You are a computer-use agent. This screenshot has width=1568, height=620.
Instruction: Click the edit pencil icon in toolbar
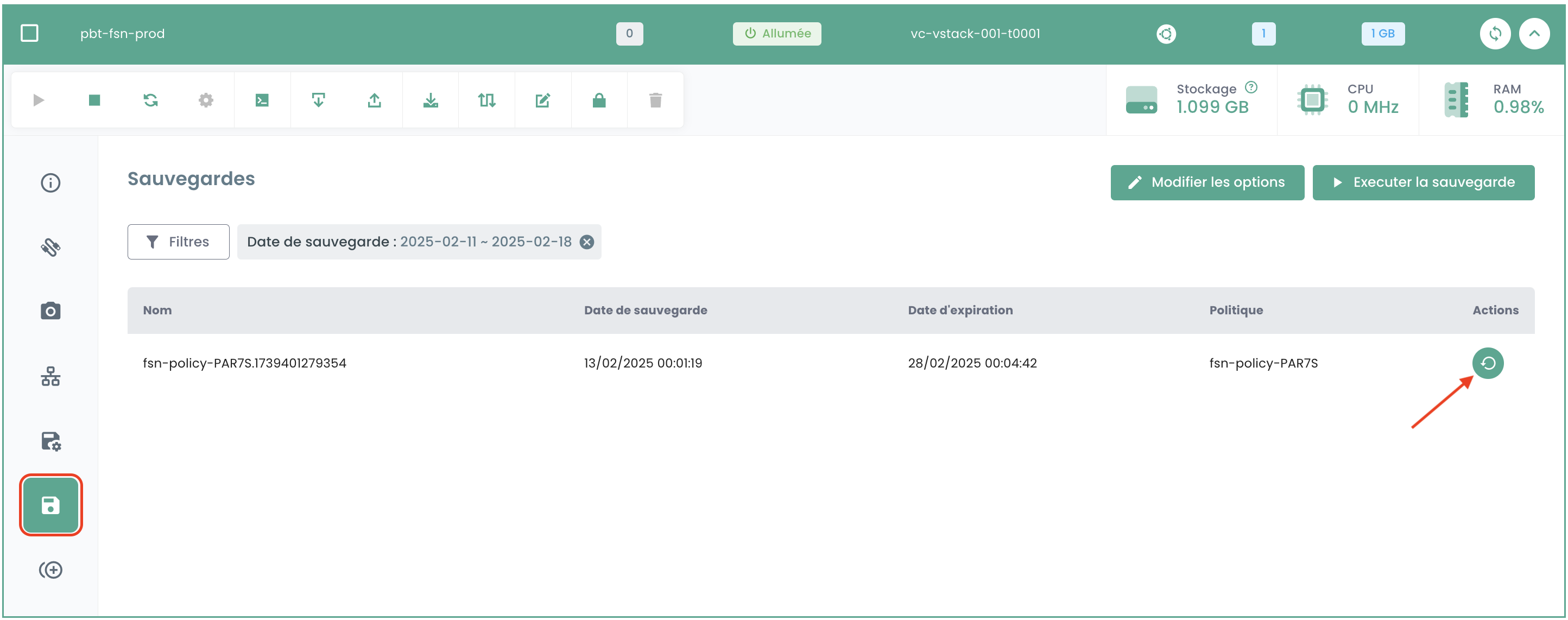click(542, 100)
